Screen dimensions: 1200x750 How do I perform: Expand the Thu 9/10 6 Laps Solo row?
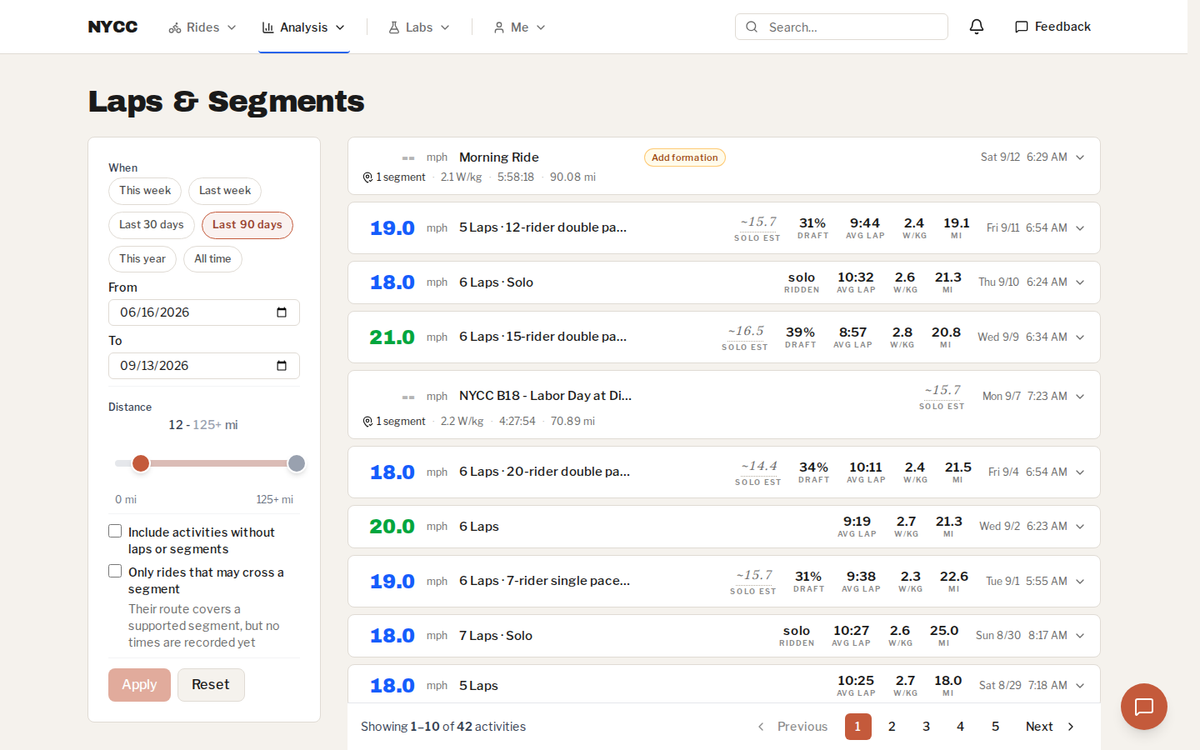pos(1080,282)
